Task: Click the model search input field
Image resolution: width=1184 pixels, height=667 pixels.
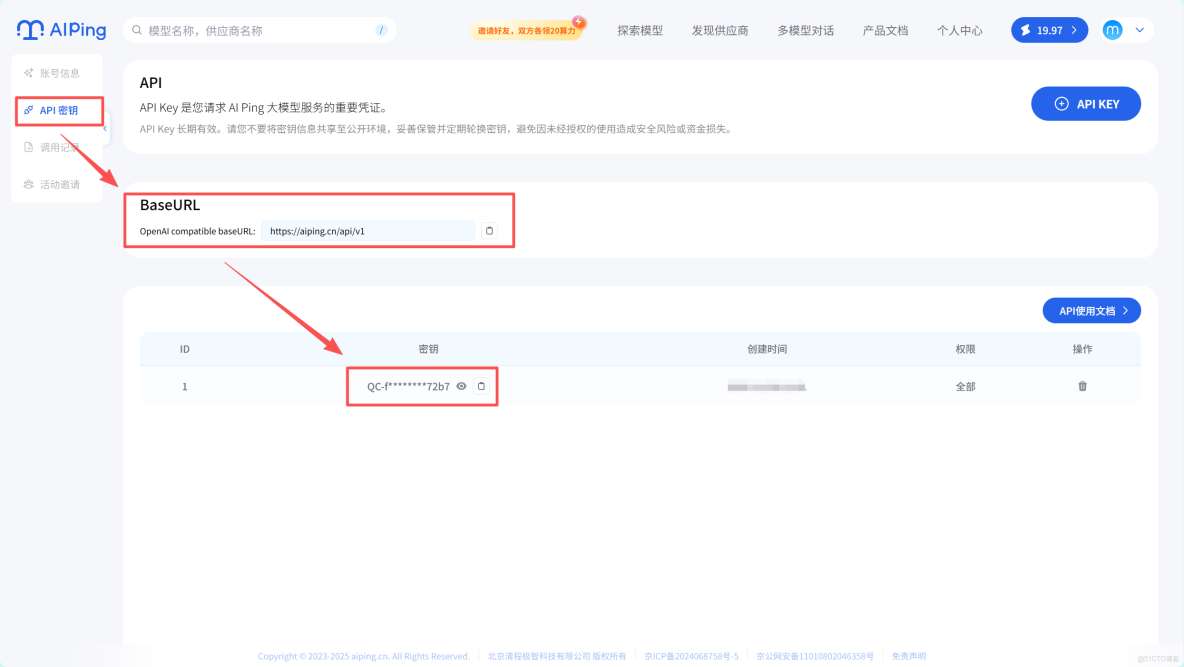Action: [250, 30]
